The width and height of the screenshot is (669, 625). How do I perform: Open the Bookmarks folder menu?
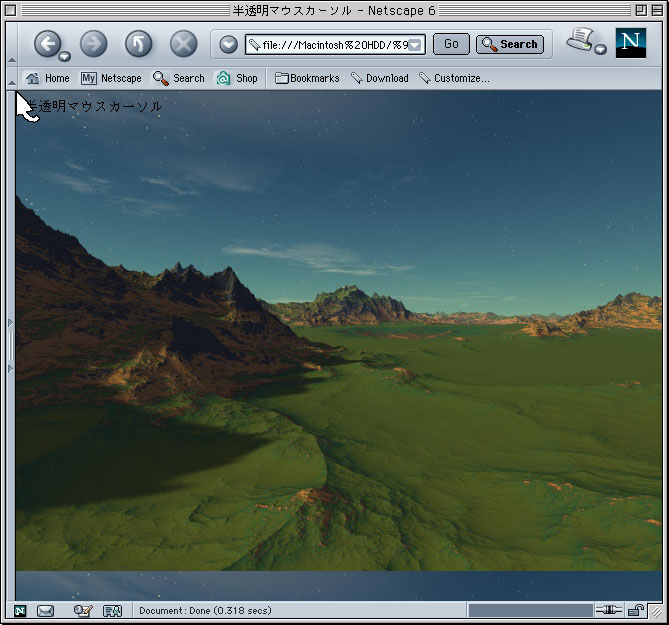point(307,78)
